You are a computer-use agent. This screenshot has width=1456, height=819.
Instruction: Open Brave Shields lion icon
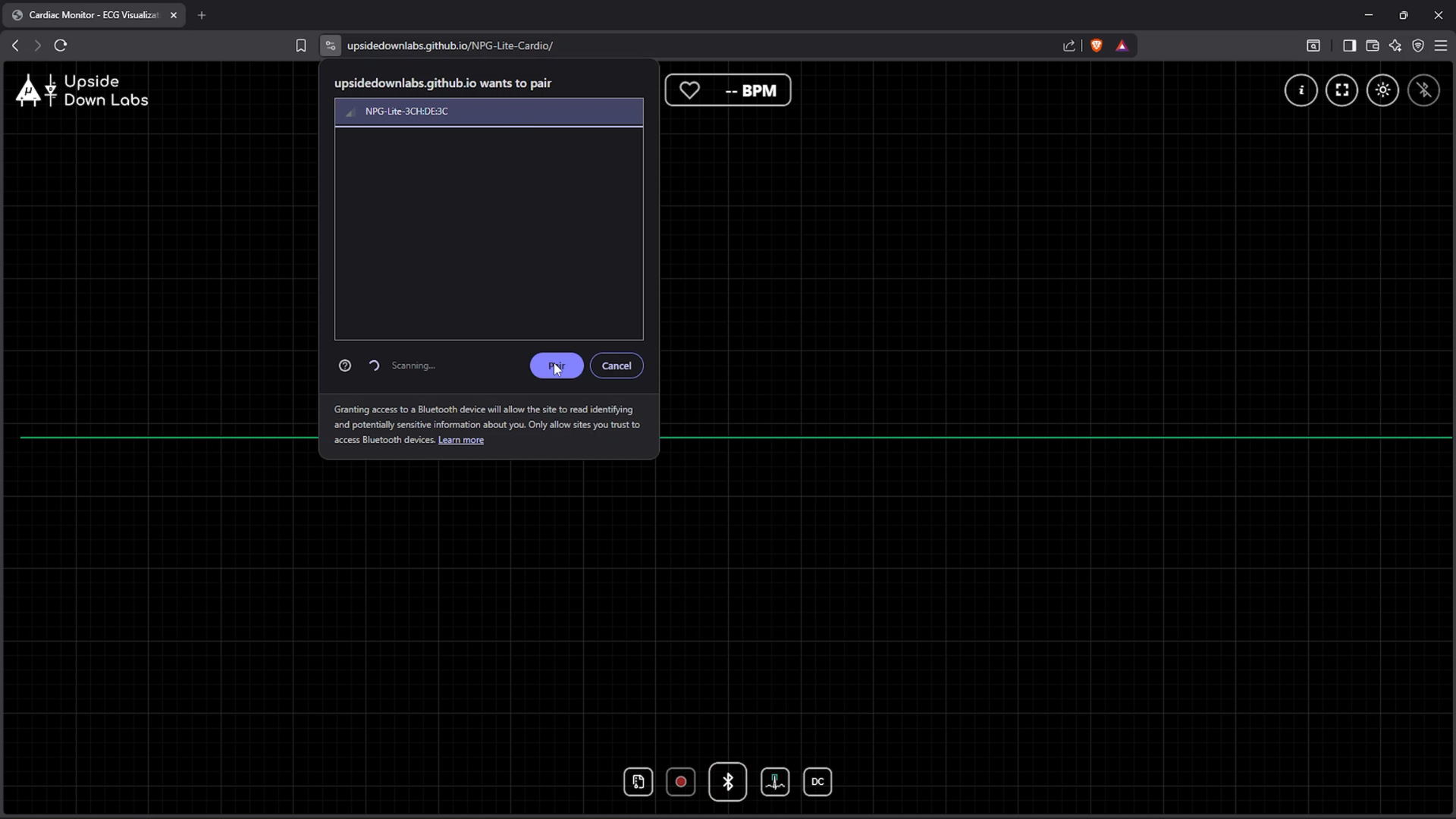coord(1097,45)
